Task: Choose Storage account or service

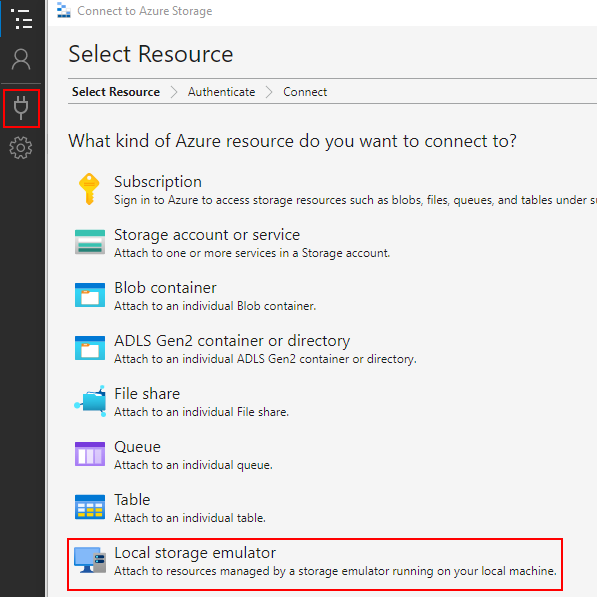Action: [x=233, y=242]
